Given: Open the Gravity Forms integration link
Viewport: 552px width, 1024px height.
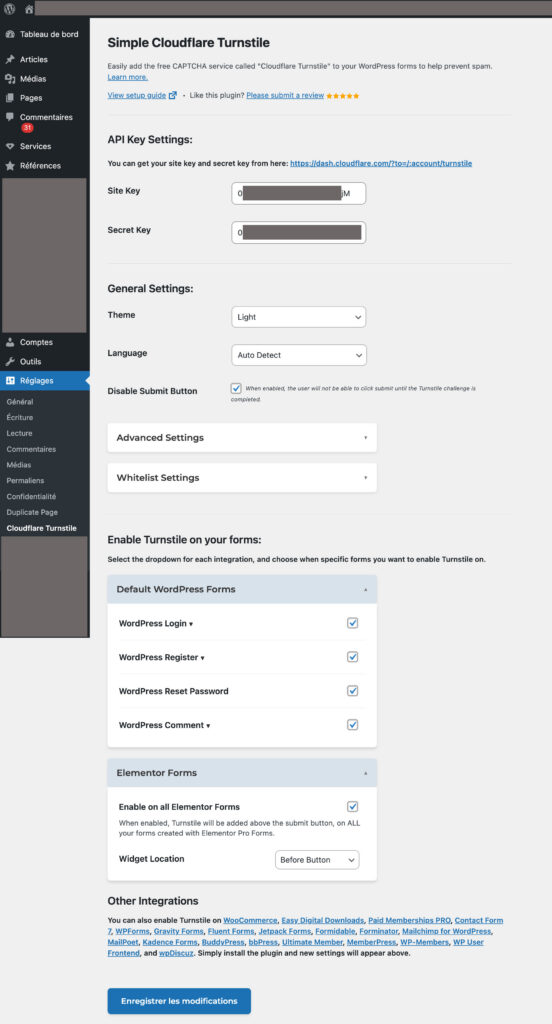Looking at the screenshot, I should [x=178, y=931].
